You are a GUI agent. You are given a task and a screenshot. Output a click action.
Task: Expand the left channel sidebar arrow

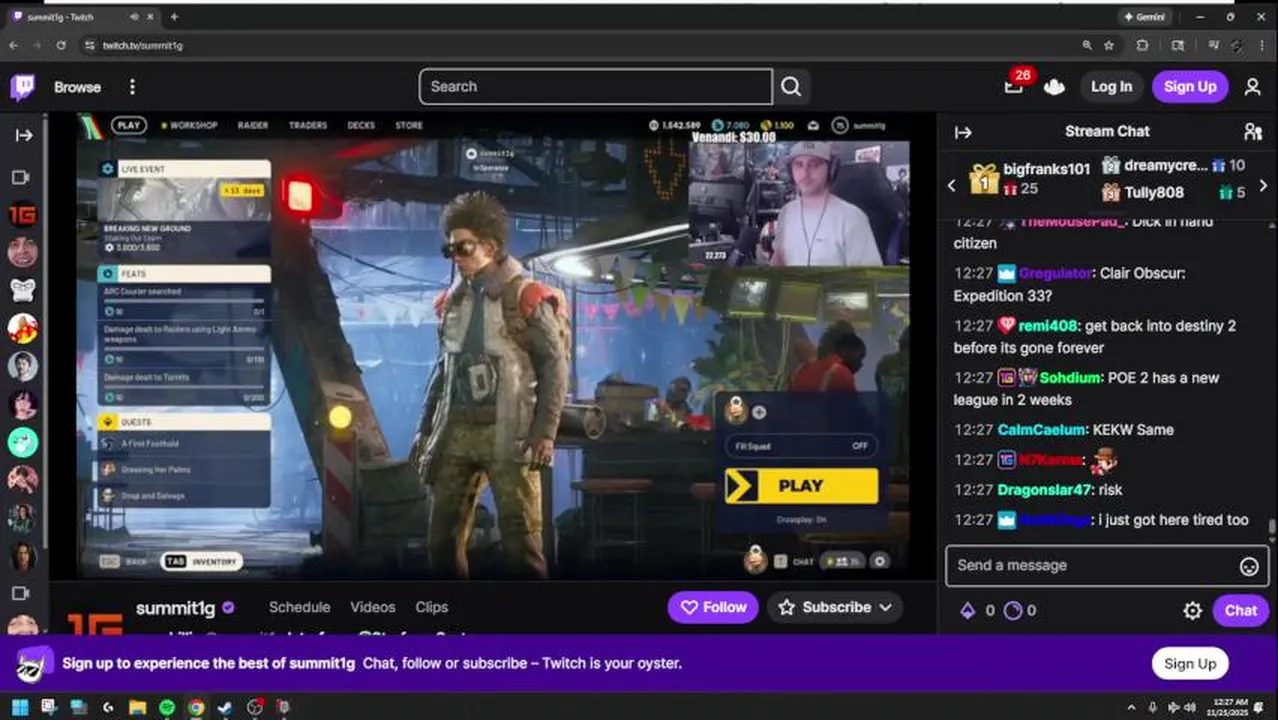click(24, 134)
